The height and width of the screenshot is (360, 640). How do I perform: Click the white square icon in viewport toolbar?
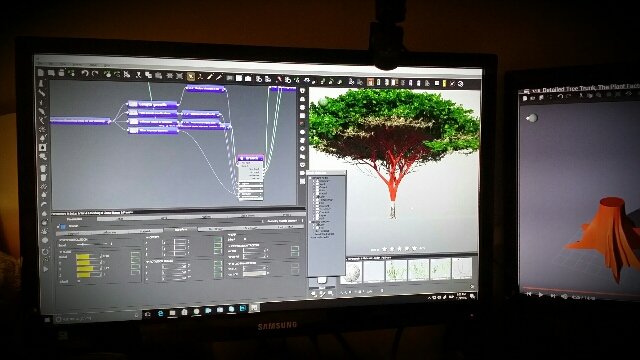pyautogui.click(x=436, y=83)
